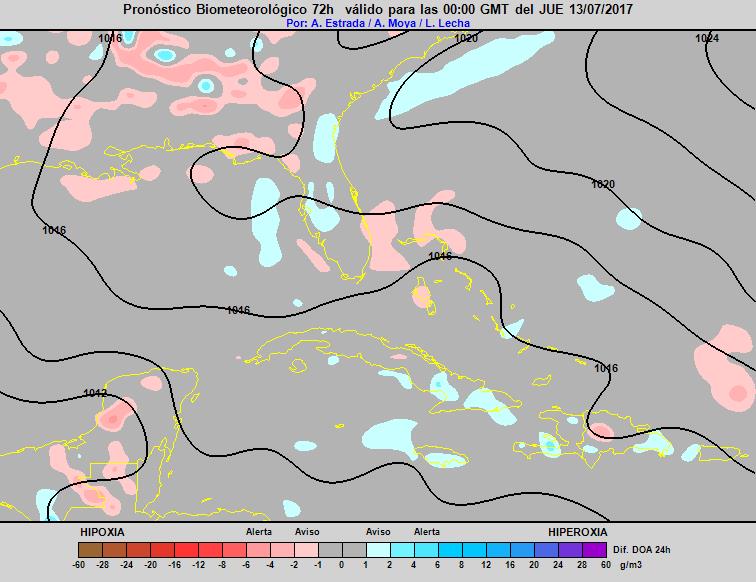Click the Aviso label on the hypoxia side

point(307,532)
